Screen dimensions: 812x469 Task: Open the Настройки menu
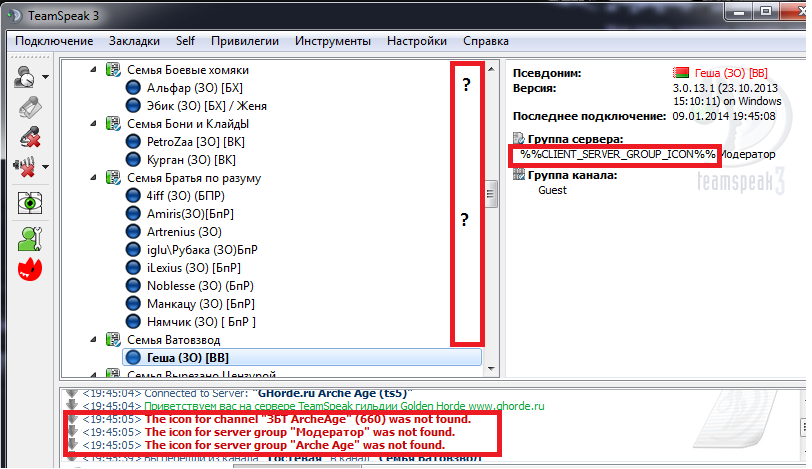click(416, 41)
